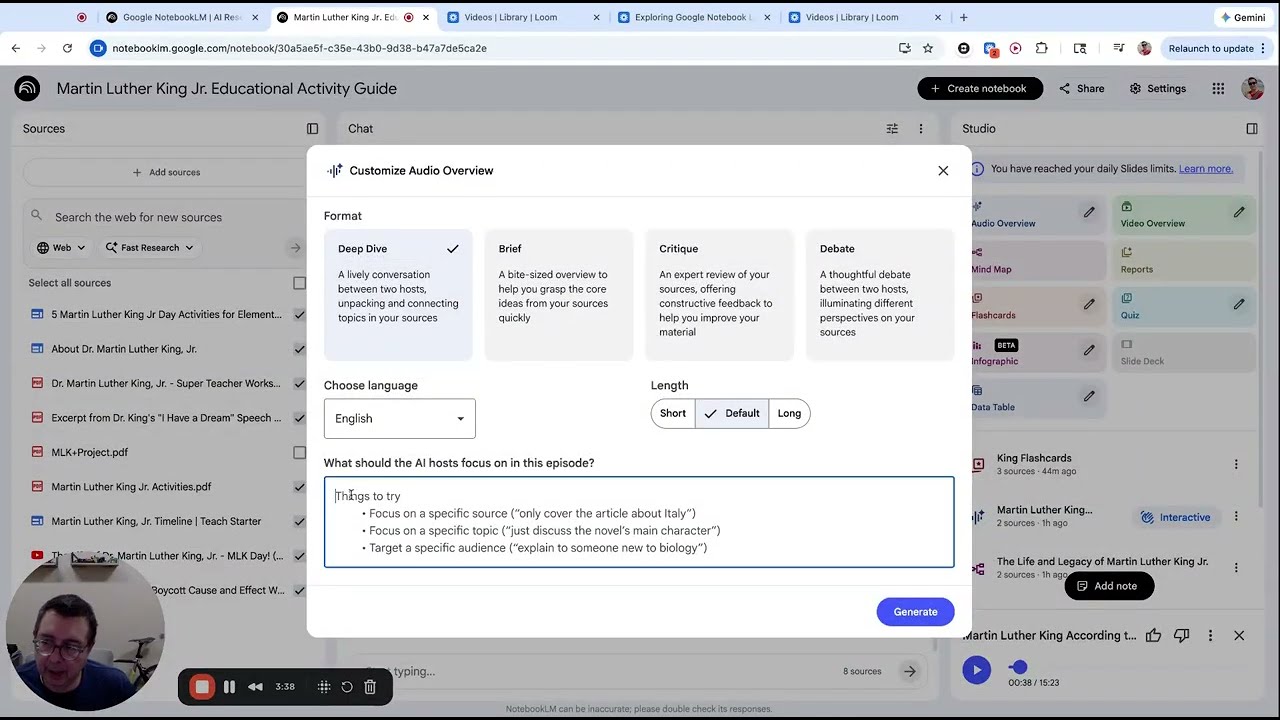Select the Deep Dive format card
The image size is (1280, 720).
[x=398, y=295]
